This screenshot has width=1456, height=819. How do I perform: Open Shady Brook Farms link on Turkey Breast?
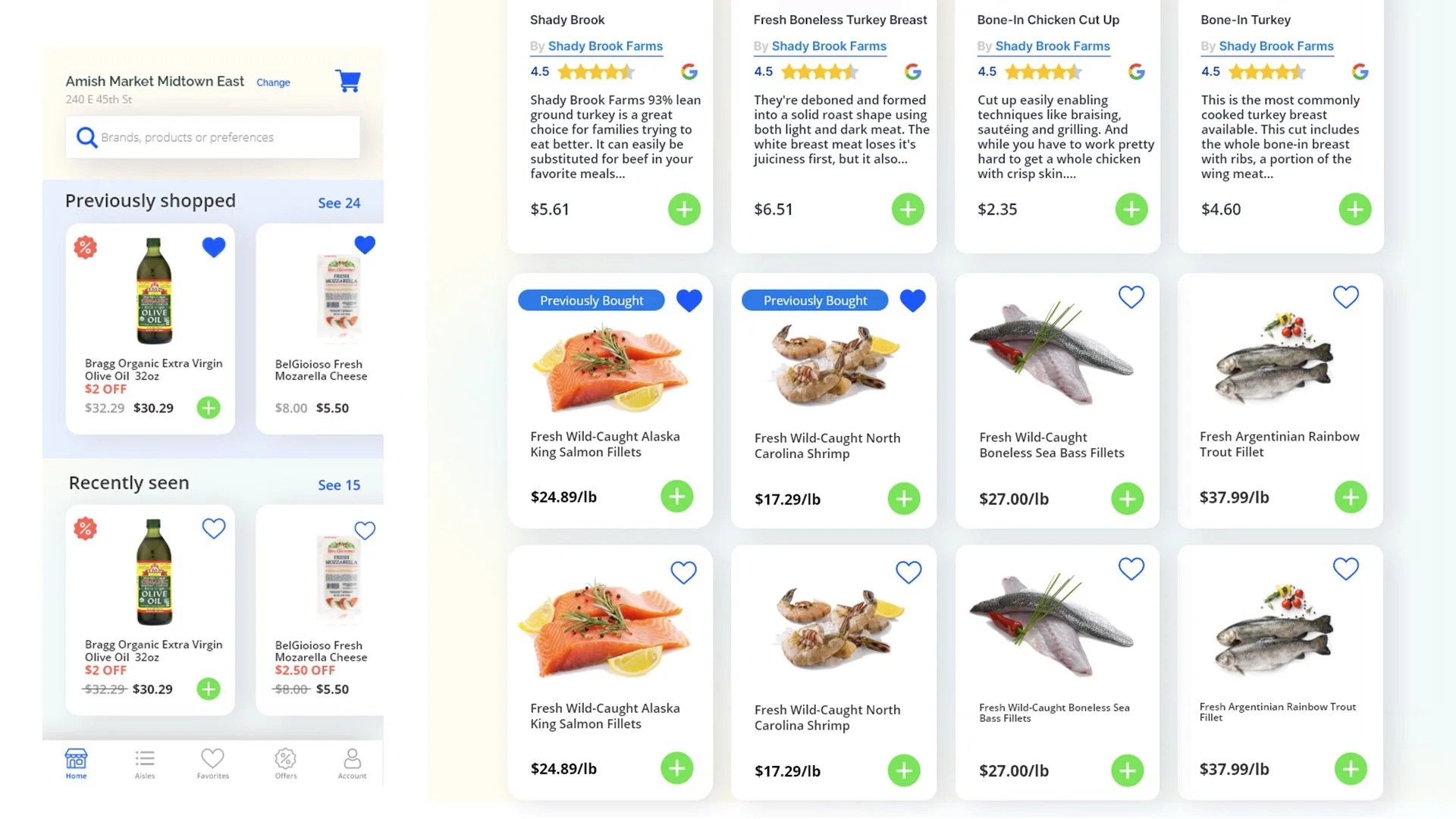point(829,46)
